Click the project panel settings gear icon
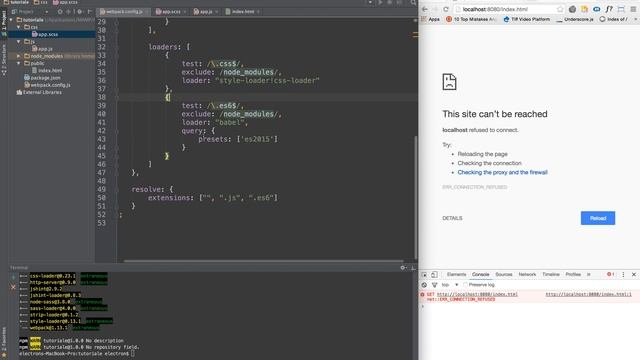 click(x=80, y=11)
